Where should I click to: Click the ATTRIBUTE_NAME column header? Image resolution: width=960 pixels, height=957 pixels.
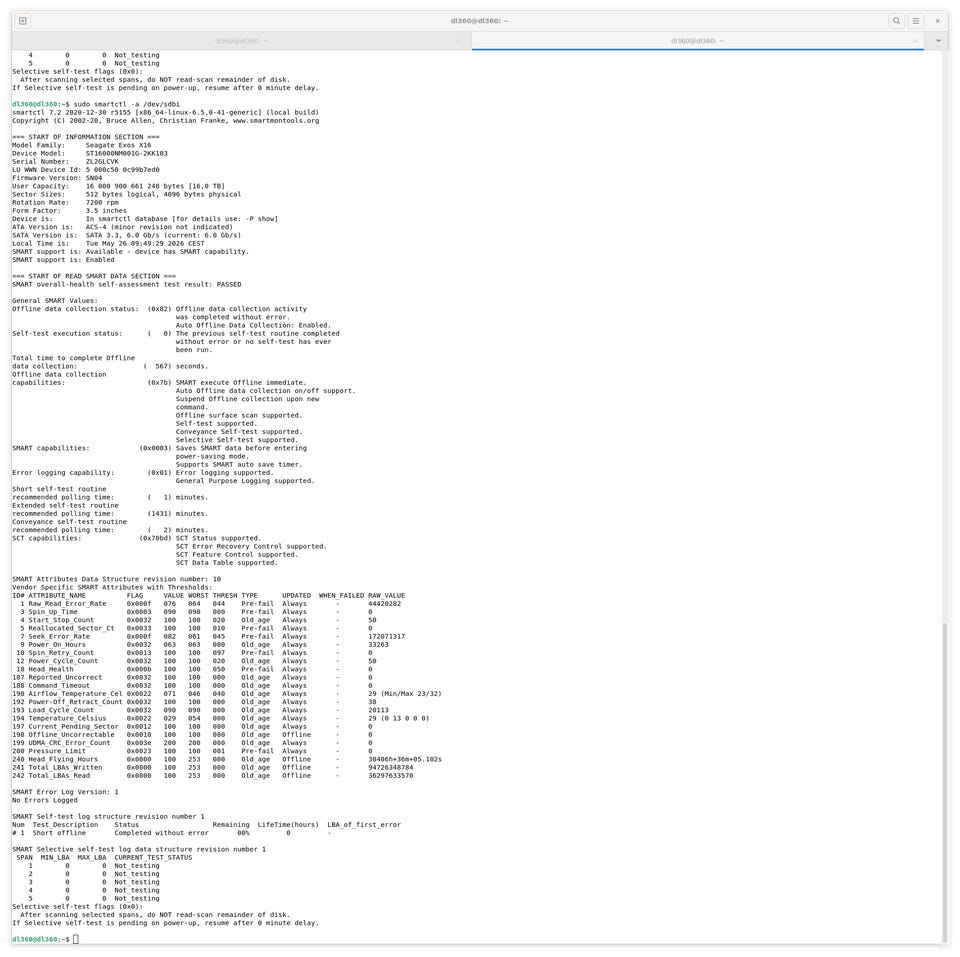(57, 596)
